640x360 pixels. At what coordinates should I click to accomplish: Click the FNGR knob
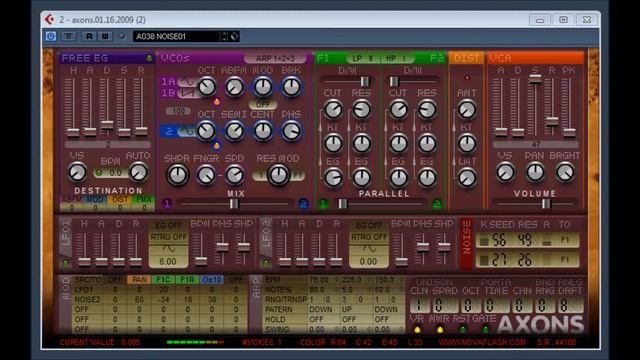click(206, 175)
